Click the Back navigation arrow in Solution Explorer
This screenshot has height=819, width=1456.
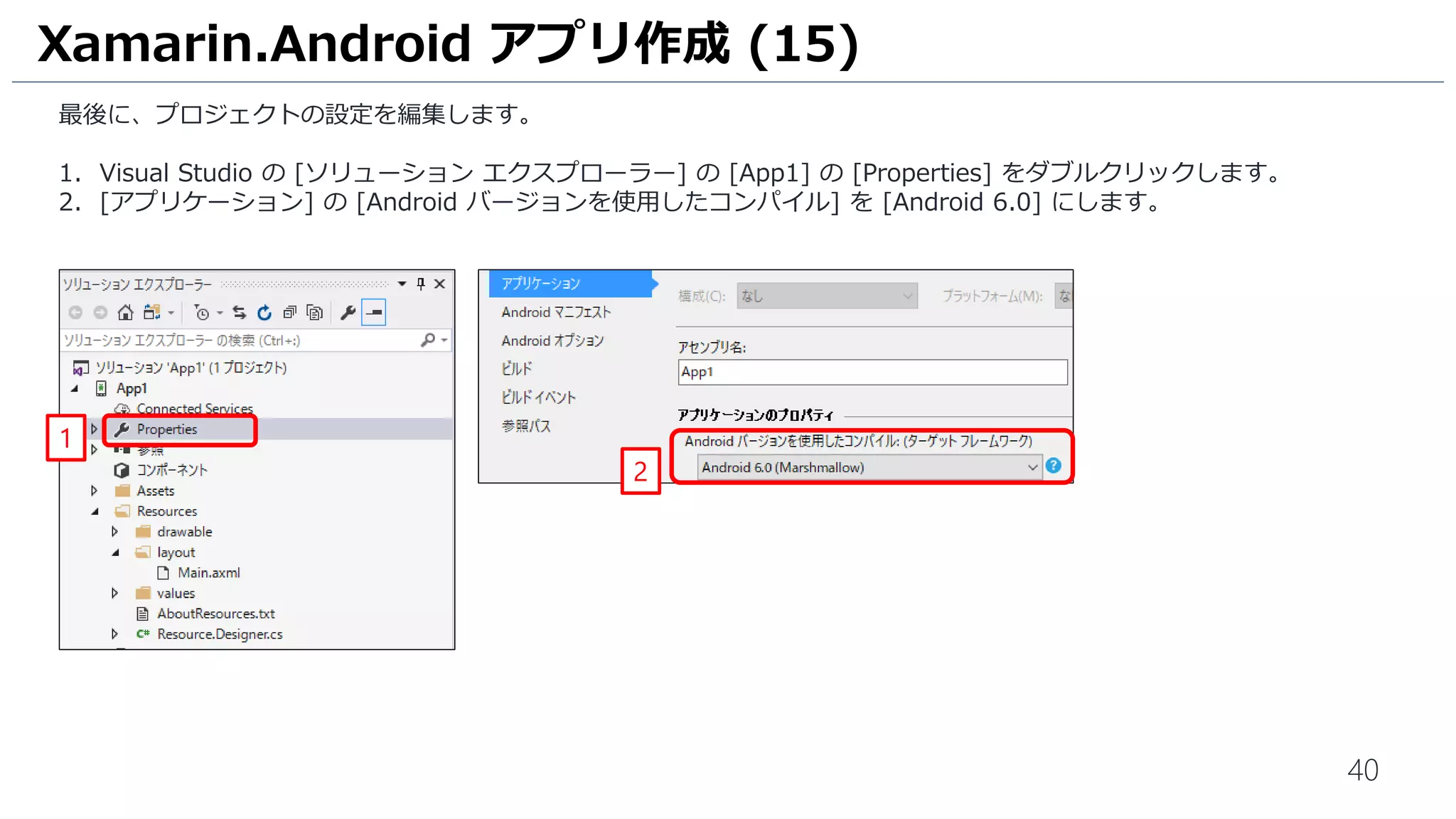pos(75,312)
